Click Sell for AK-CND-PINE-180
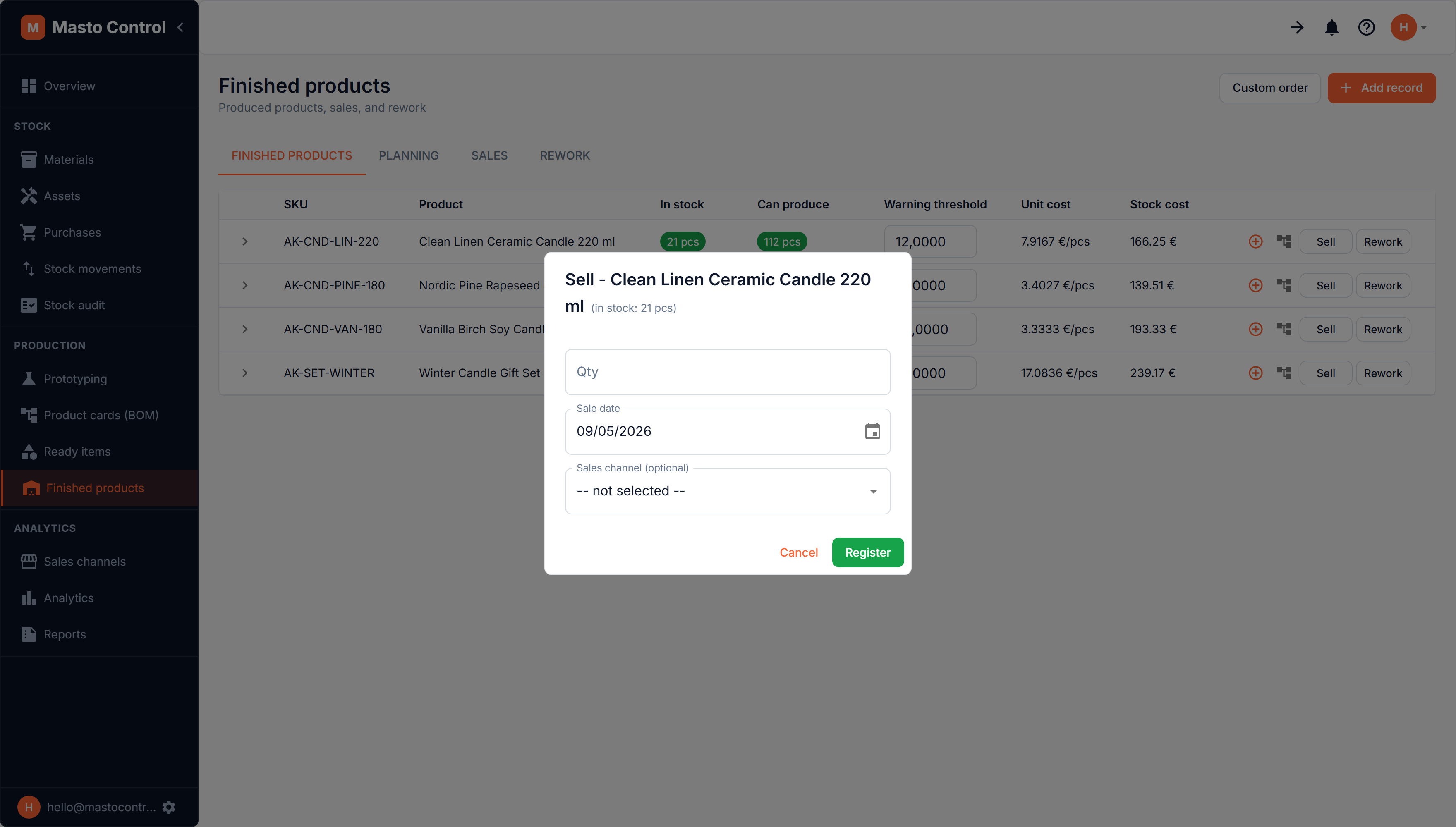 pos(1325,285)
